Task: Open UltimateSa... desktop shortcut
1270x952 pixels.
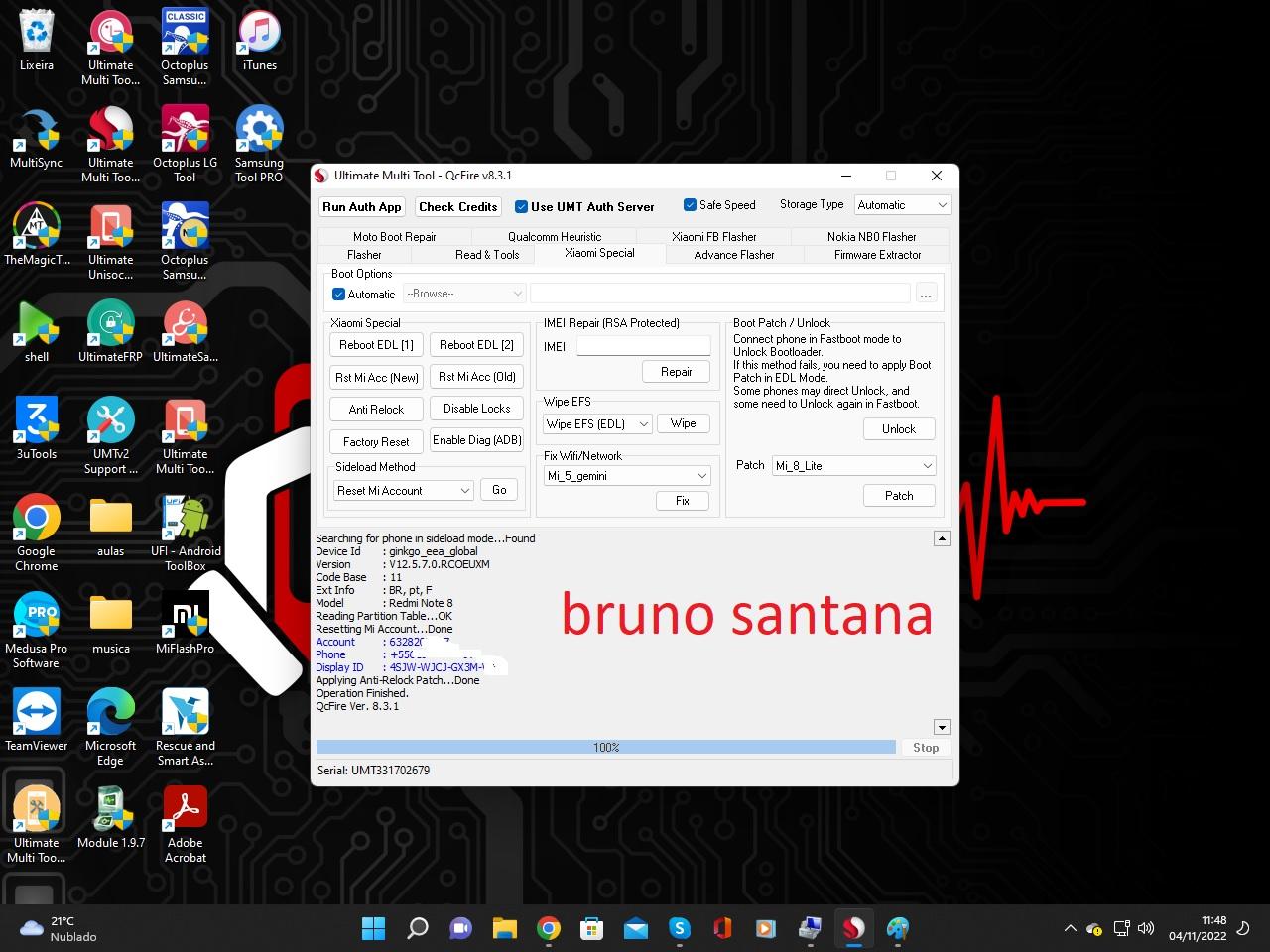Action: [x=185, y=332]
